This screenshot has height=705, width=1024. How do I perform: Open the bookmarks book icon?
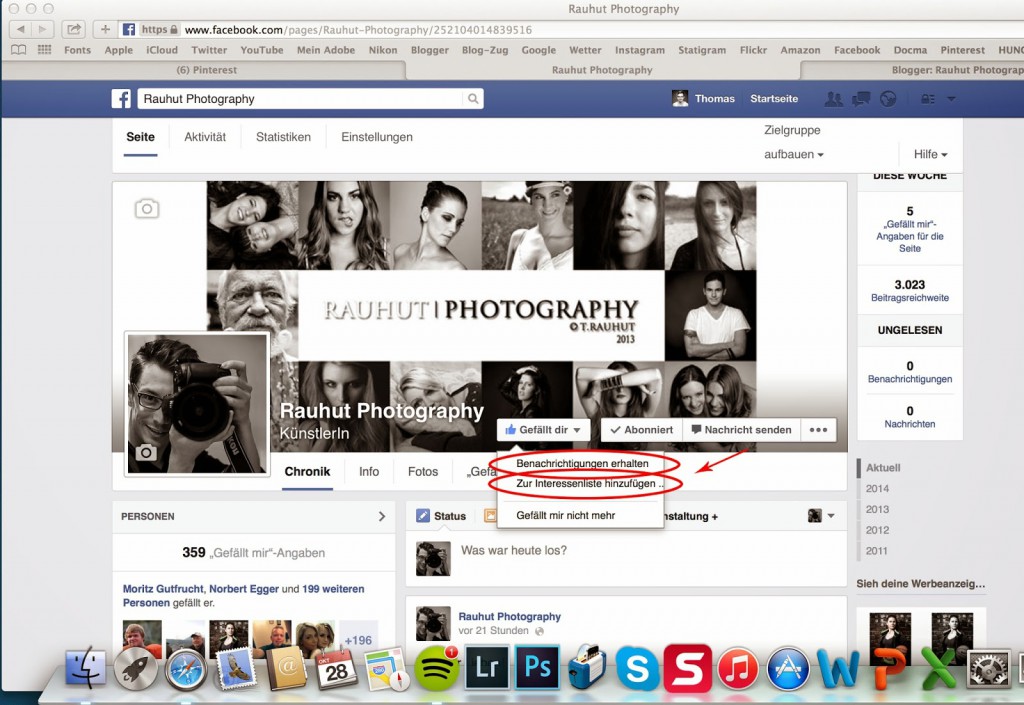pos(19,50)
